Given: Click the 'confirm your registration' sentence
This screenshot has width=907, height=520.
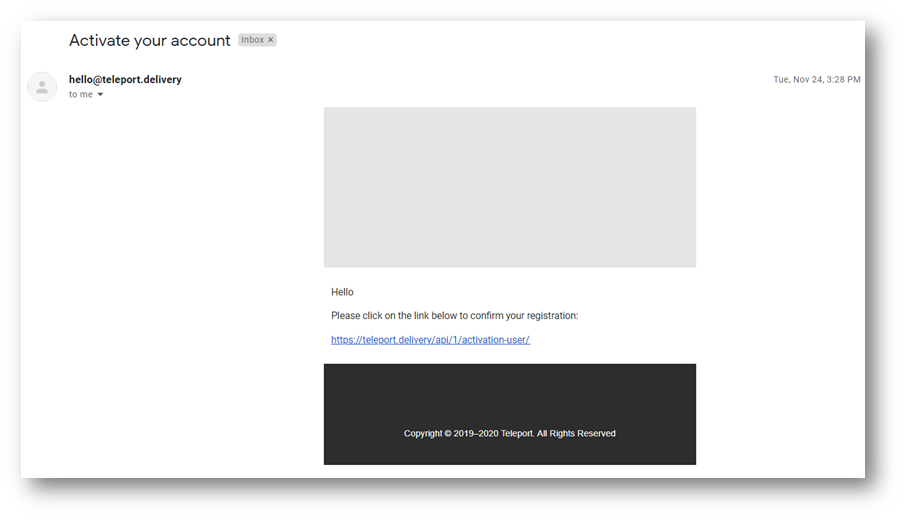Looking at the screenshot, I should tap(454, 316).
